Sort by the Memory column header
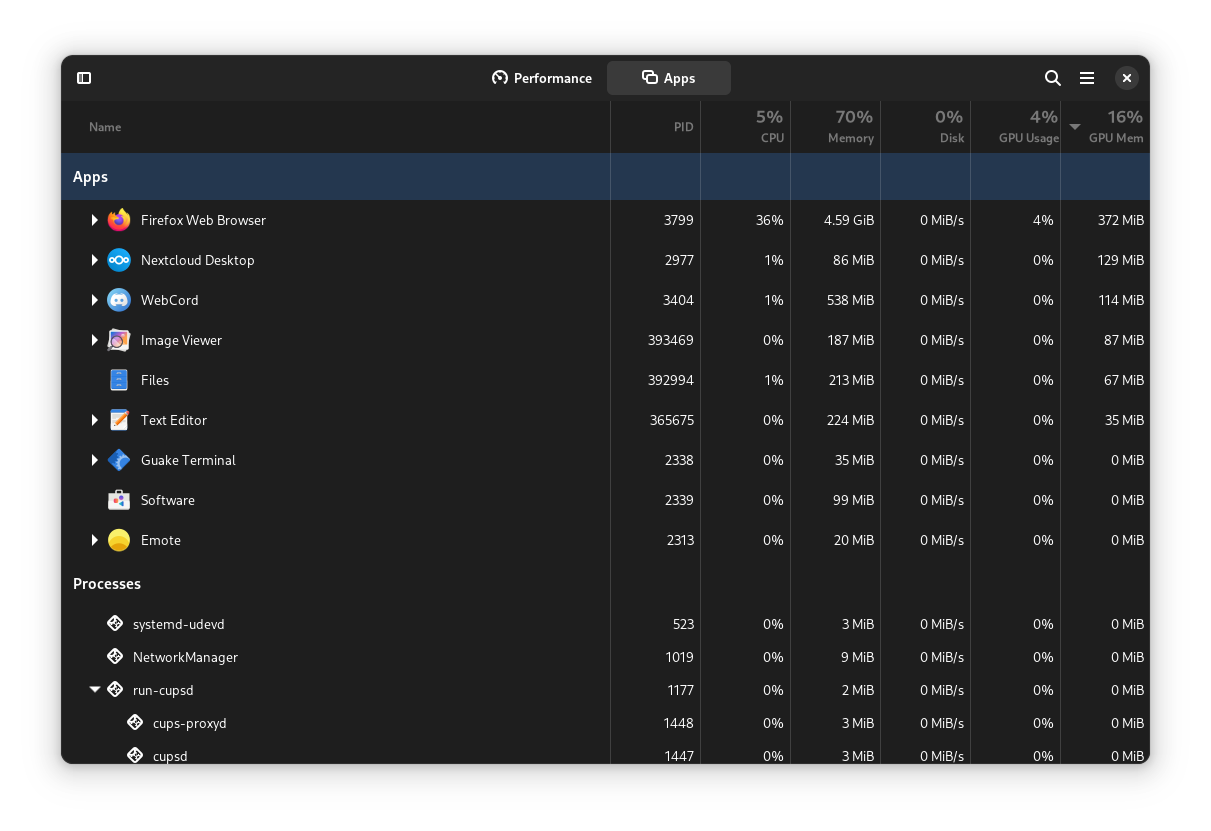Viewport: 1211px width, 831px height. point(835,127)
